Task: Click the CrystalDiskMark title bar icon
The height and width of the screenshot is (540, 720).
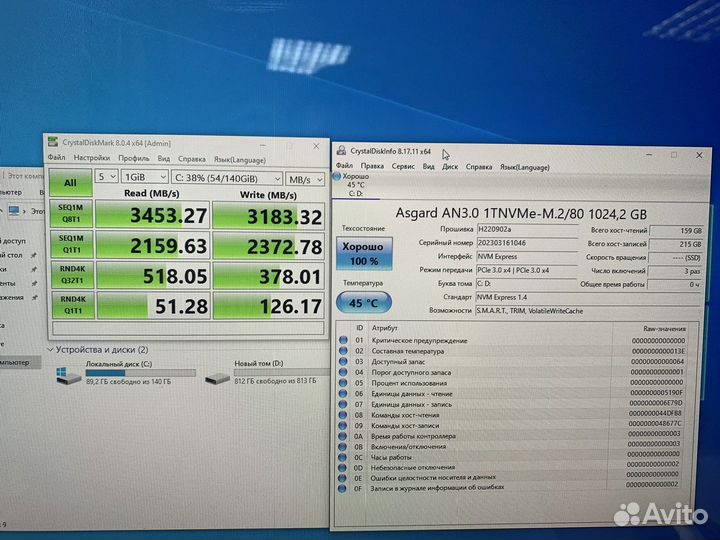Action: pyautogui.click(x=53, y=141)
